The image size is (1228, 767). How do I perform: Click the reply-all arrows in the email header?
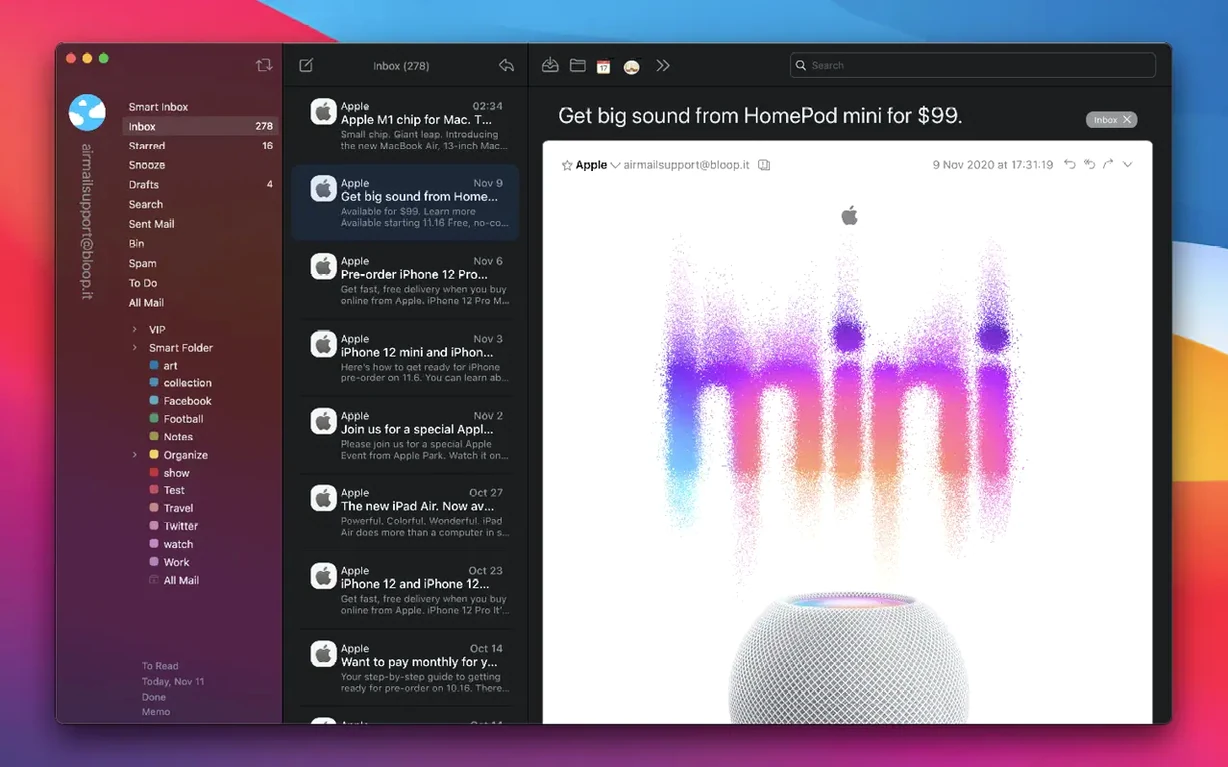click(x=1089, y=164)
